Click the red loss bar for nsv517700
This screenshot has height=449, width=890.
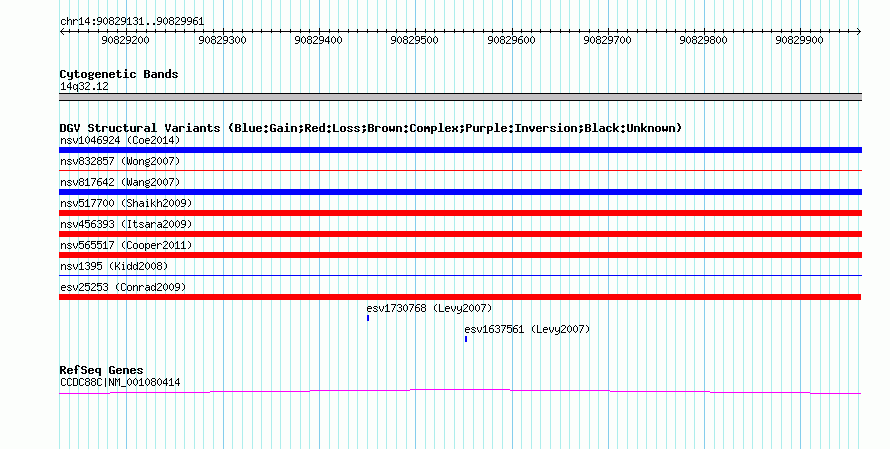tap(460, 213)
